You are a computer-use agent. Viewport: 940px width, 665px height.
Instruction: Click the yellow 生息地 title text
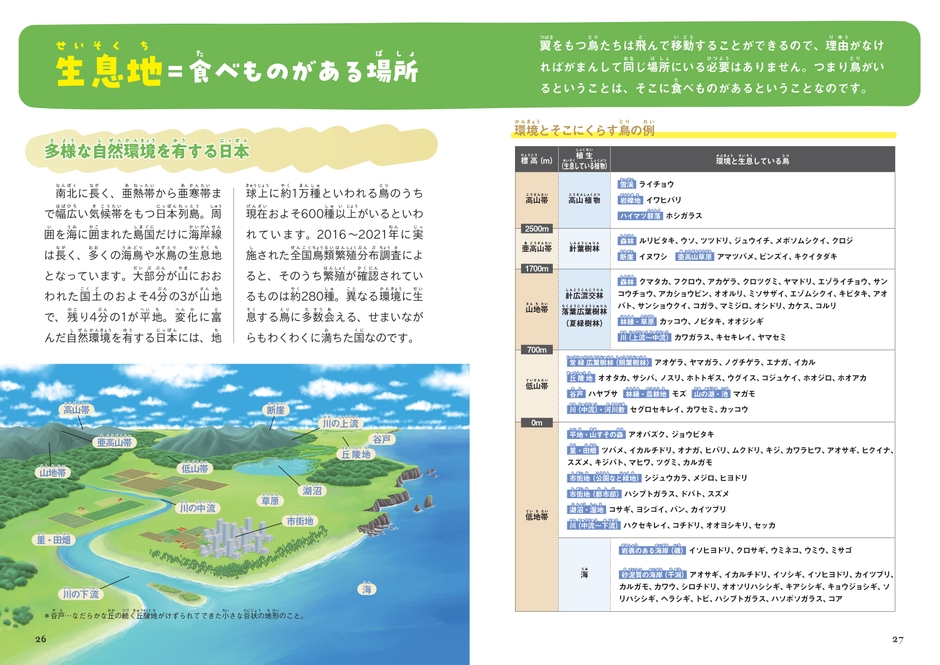[x=109, y=71]
